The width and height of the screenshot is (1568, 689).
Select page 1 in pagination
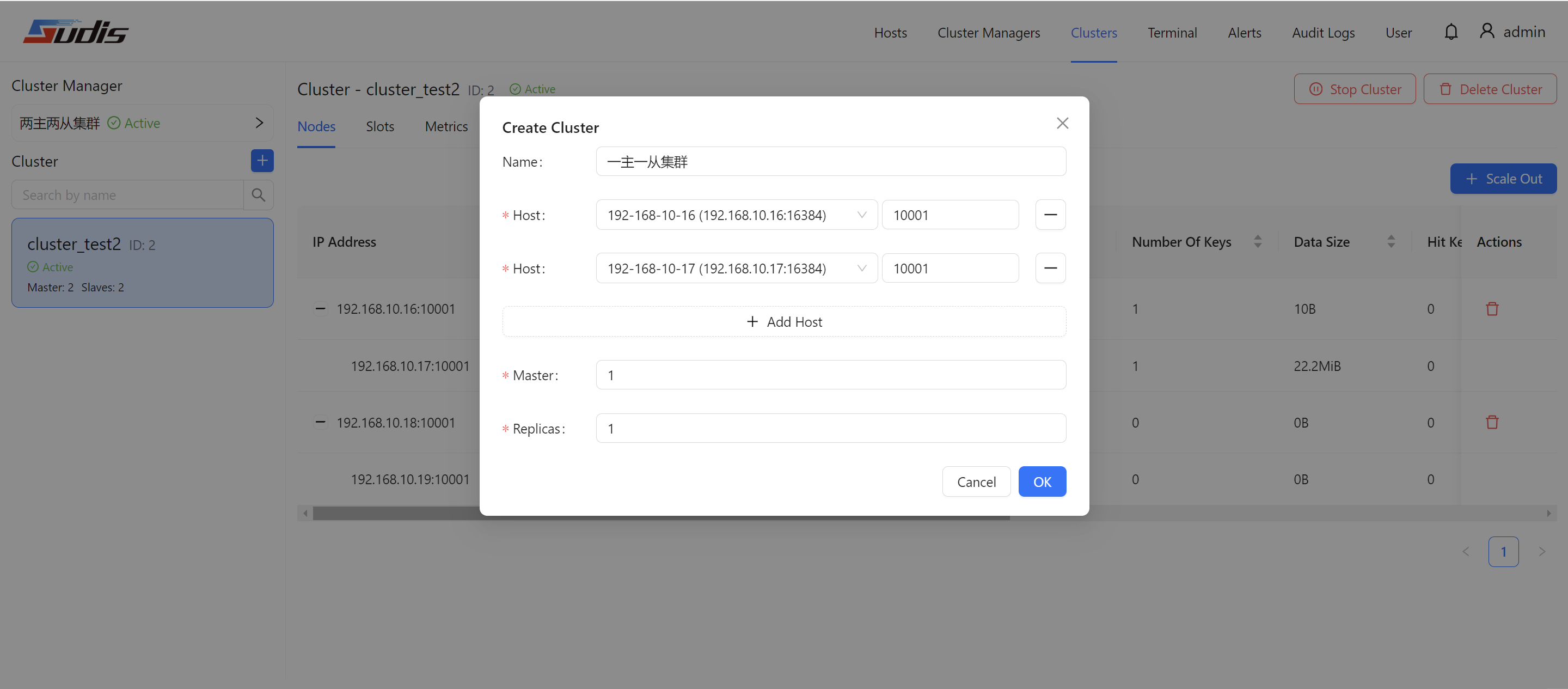[1503, 552]
